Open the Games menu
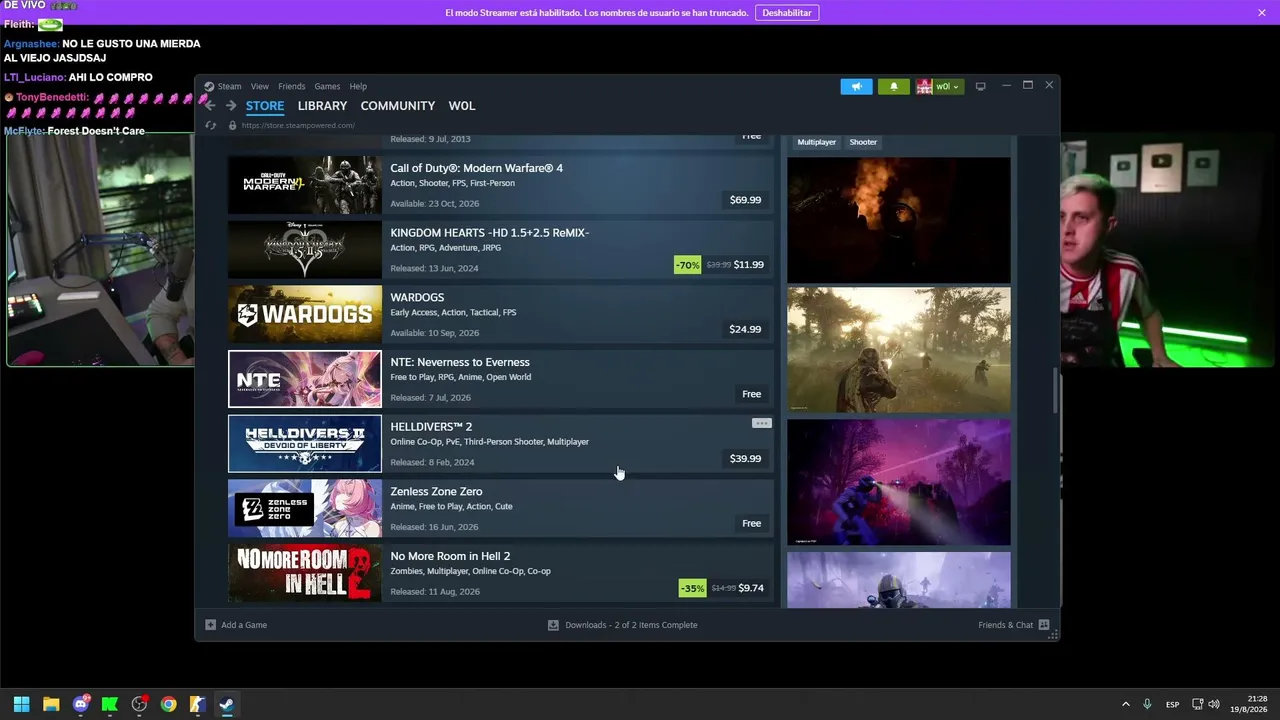Image resolution: width=1280 pixels, height=720 pixels. point(327,86)
